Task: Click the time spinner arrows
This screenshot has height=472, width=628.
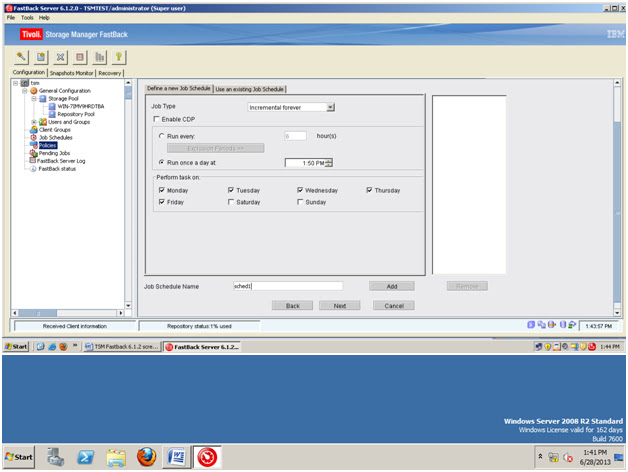Action: [329, 163]
